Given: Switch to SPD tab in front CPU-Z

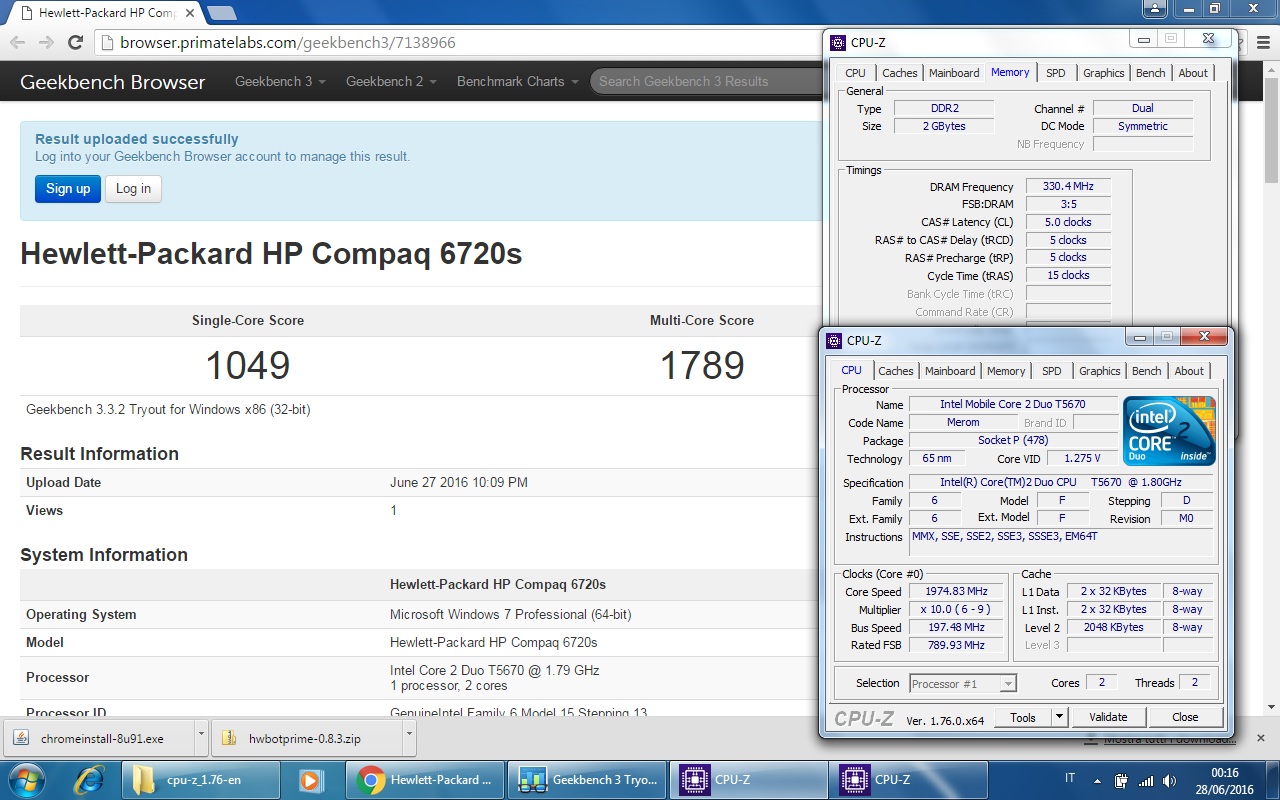Looking at the screenshot, I should pos(1052,371).
